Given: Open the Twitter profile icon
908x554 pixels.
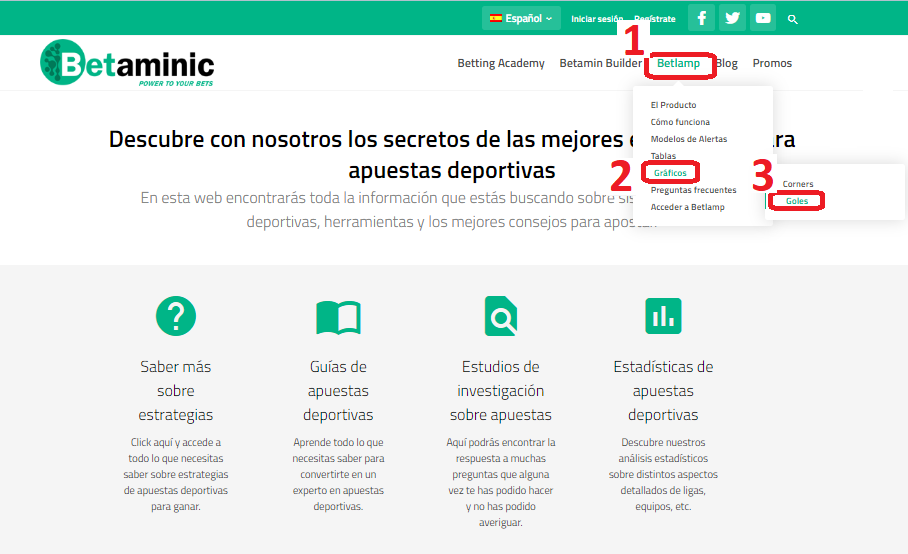Looking at the screenshot, I should 733,18.
